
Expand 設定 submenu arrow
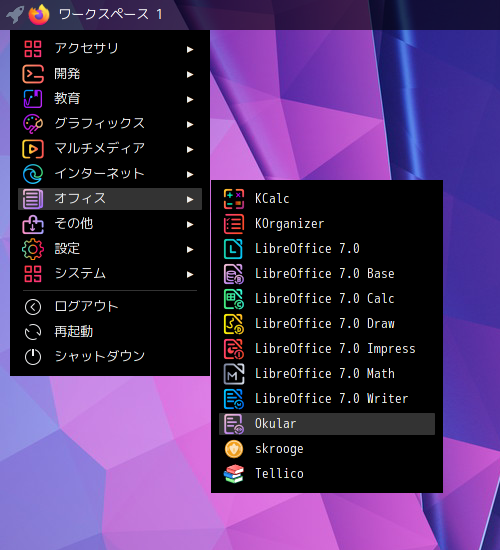[x=190, y=249]
